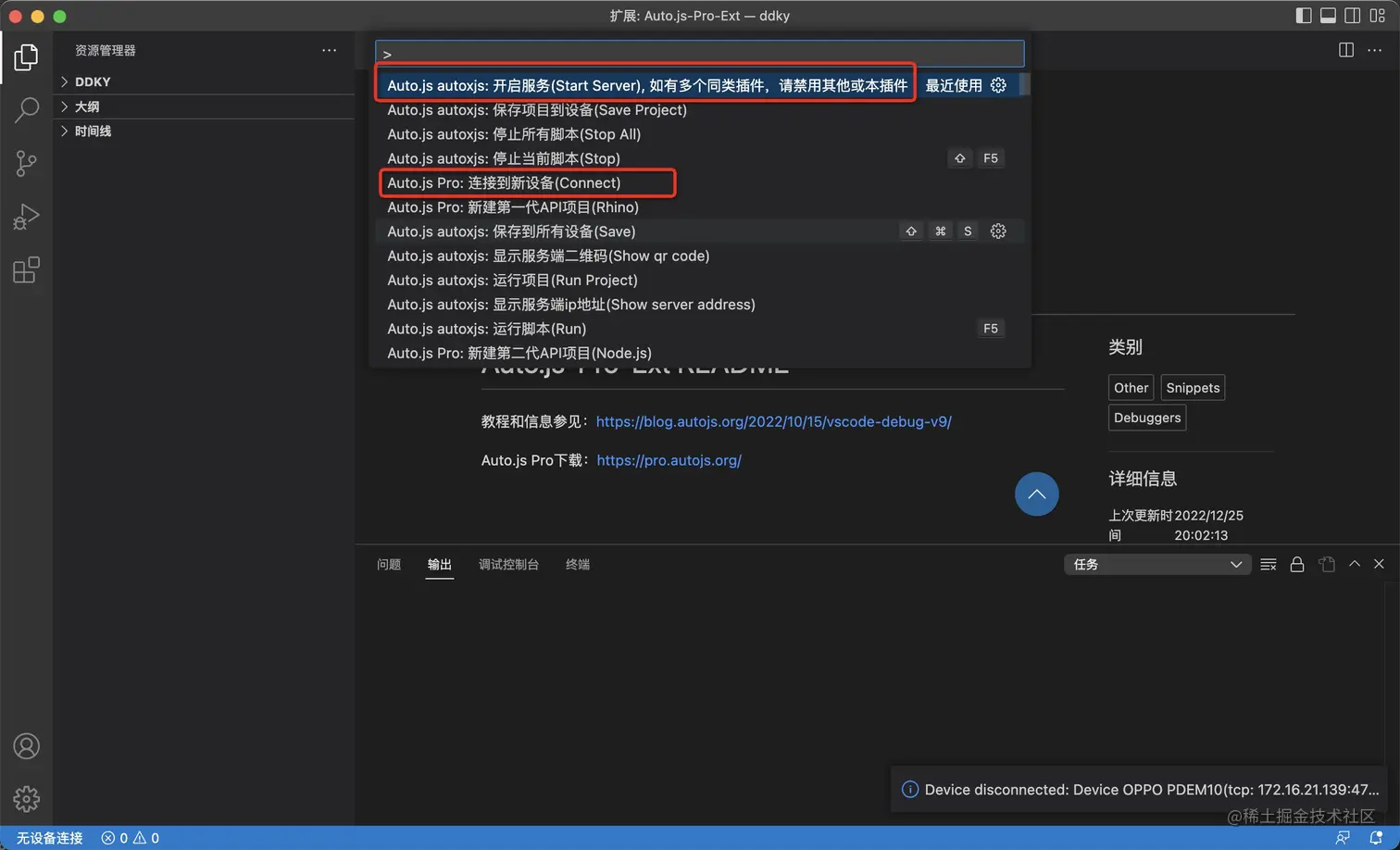This screenshot has height=850, width=1400.
Task: Open the 任务 output channel dropdown
Action: pyautogui.click(x=1157, y=564)
